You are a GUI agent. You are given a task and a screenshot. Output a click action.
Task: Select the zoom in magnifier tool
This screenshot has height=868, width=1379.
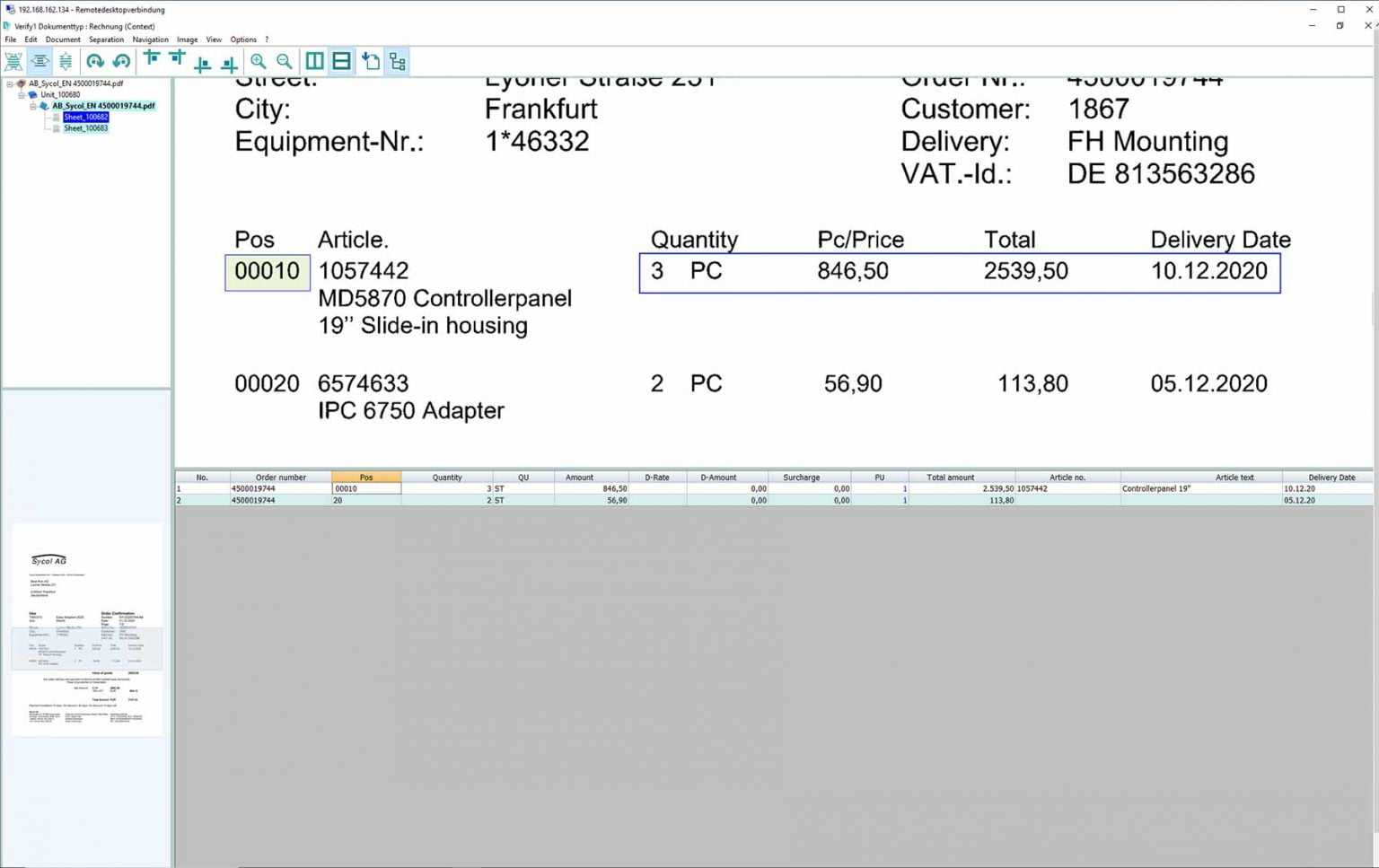click(259, 61)
